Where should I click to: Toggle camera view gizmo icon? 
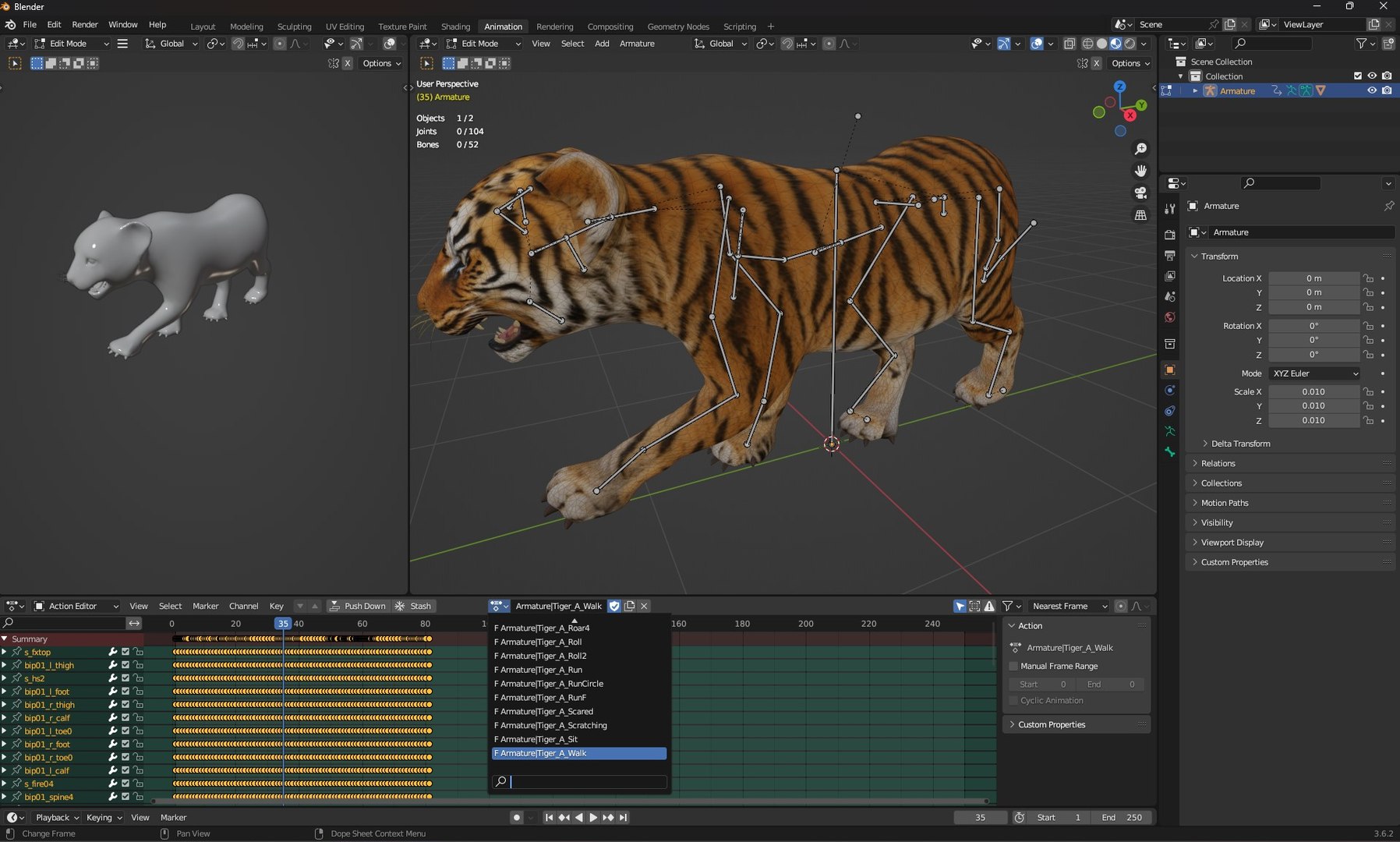(1140, 193)
